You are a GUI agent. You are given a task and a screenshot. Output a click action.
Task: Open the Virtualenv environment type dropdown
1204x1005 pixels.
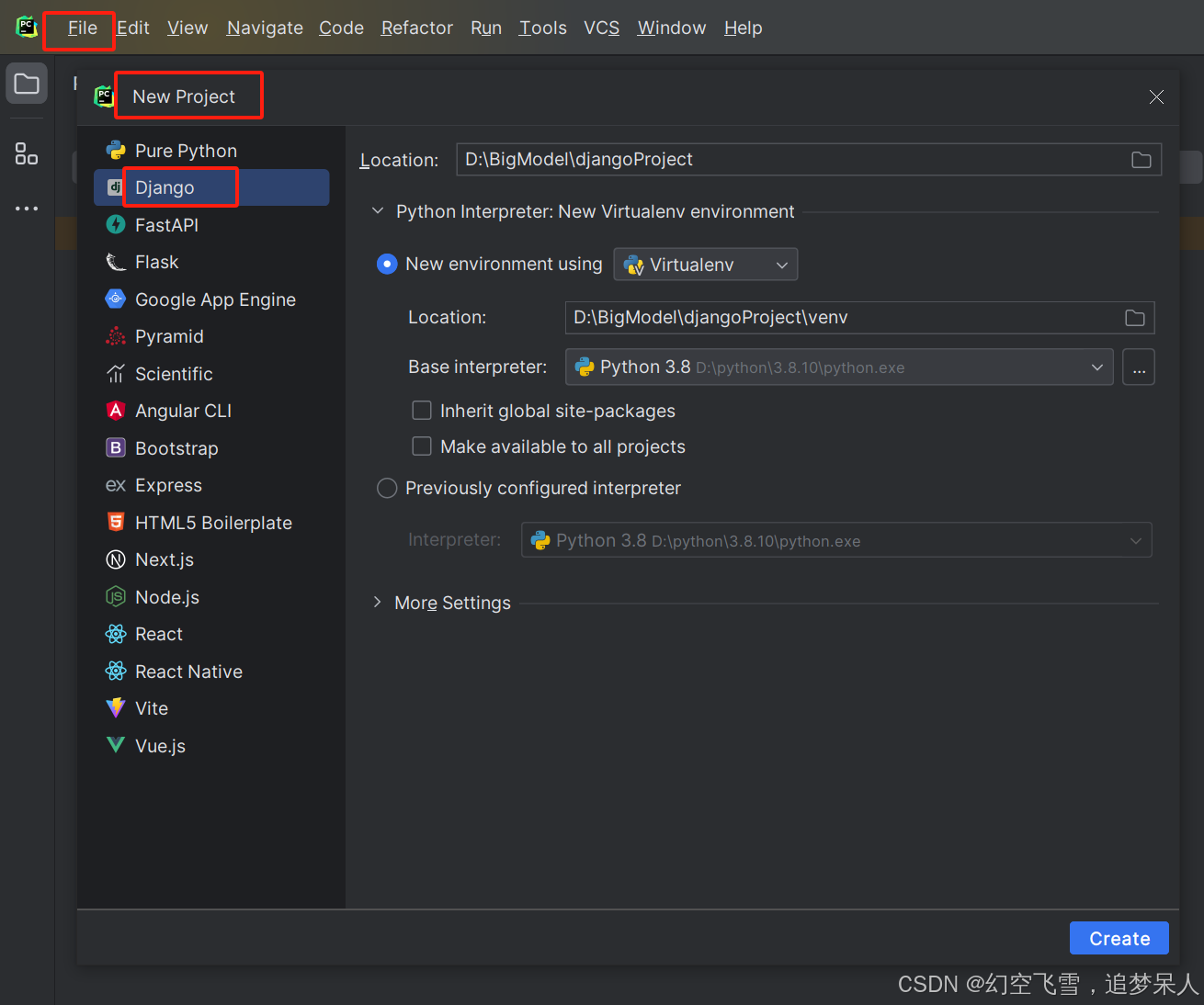(705, 264)
